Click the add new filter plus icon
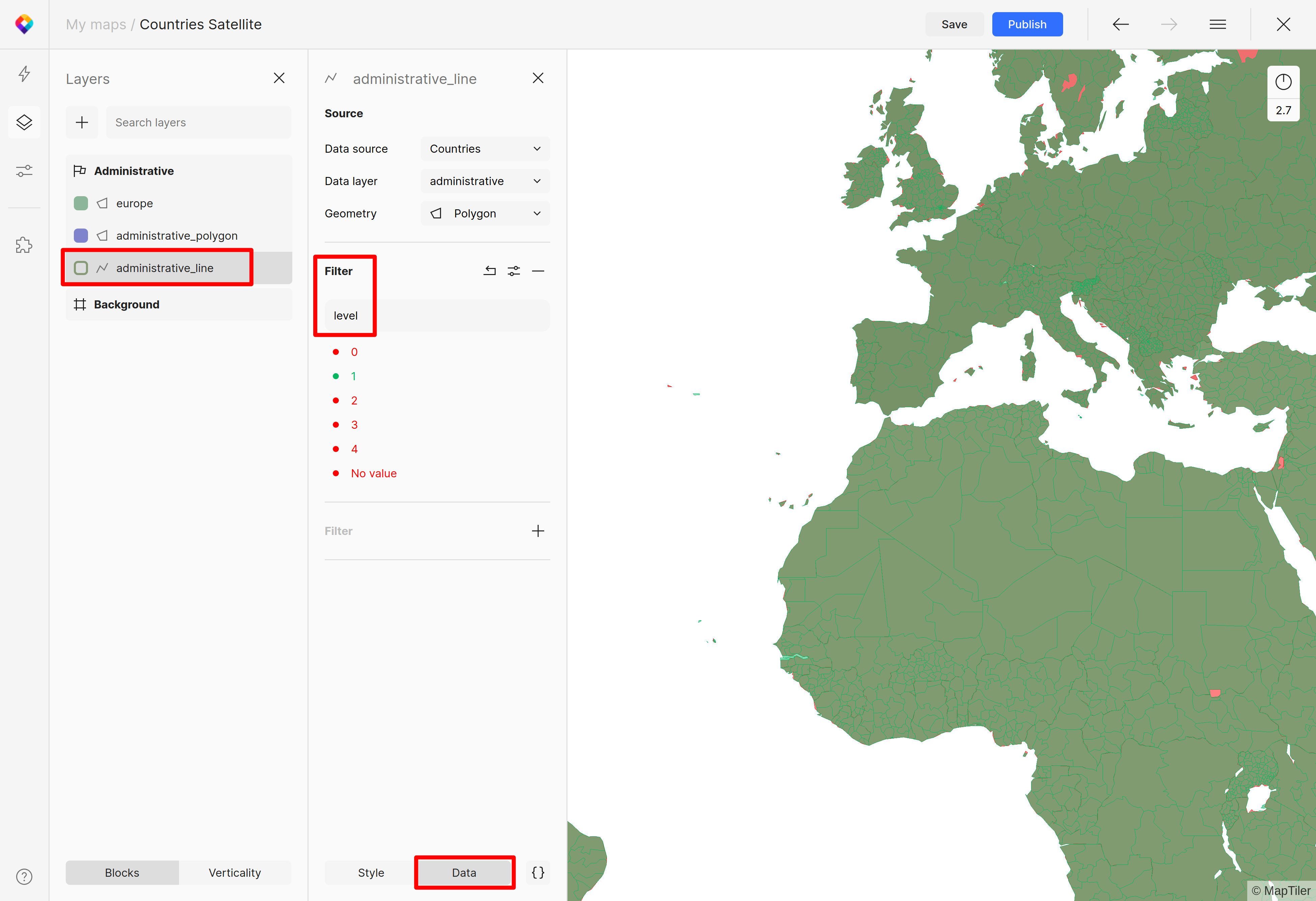1316x901 pixels. (538, 530)
